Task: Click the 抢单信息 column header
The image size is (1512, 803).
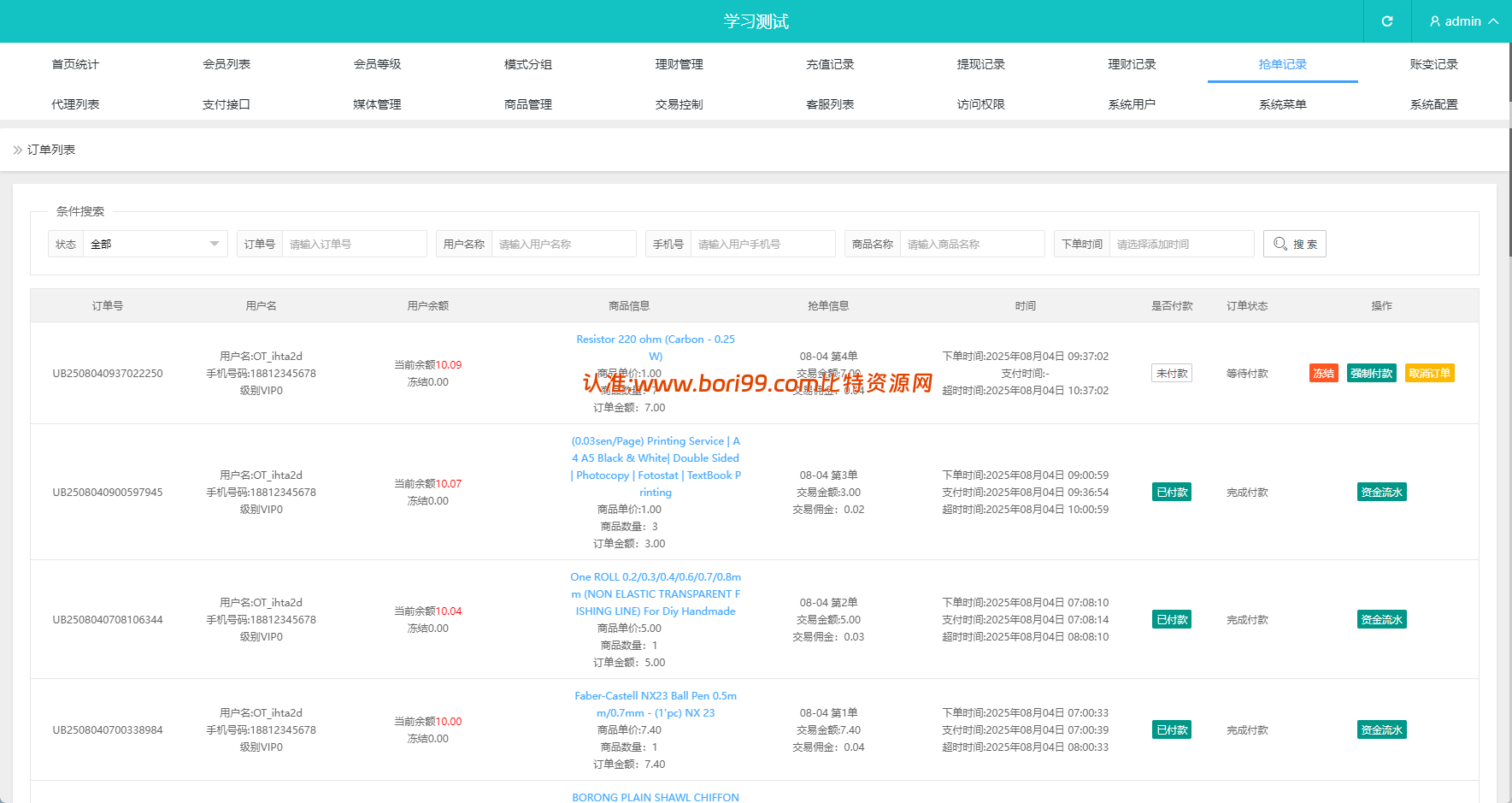Action: point(828,305)
